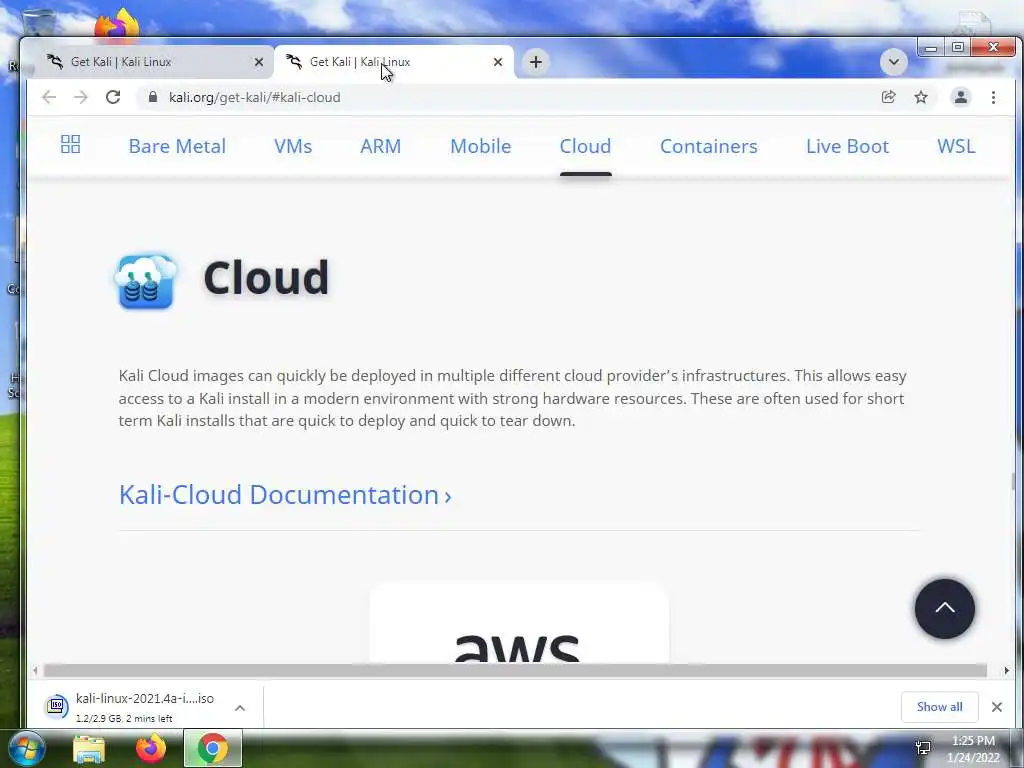This screenshot has width=1024, height=768.
Task: Go to Bare Metal section
Action: tap(177, 146)
